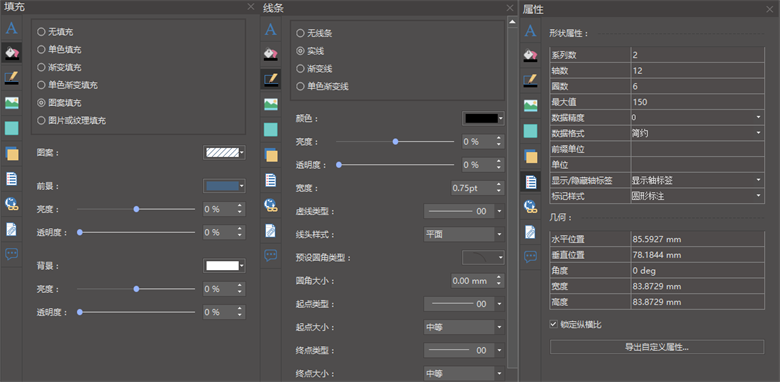Open speech bubble comment icon in 线条 sidebar

[x=271, y=256]
